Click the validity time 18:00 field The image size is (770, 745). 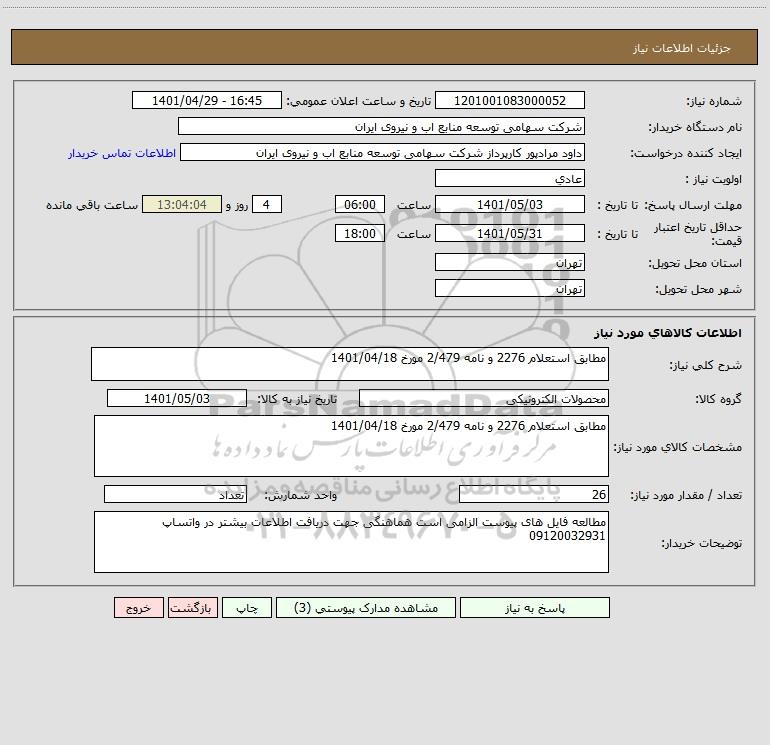coord(359,233)
